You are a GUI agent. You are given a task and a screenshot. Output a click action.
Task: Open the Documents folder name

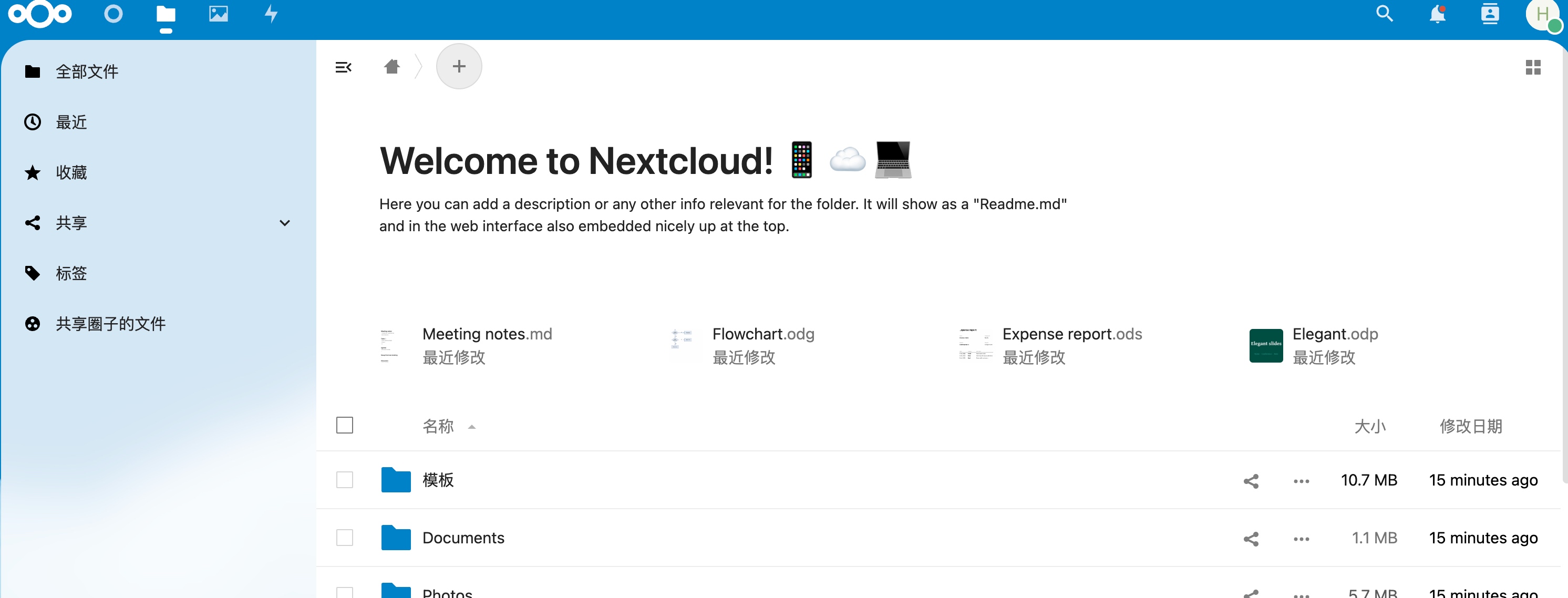(x=463, y=538)
